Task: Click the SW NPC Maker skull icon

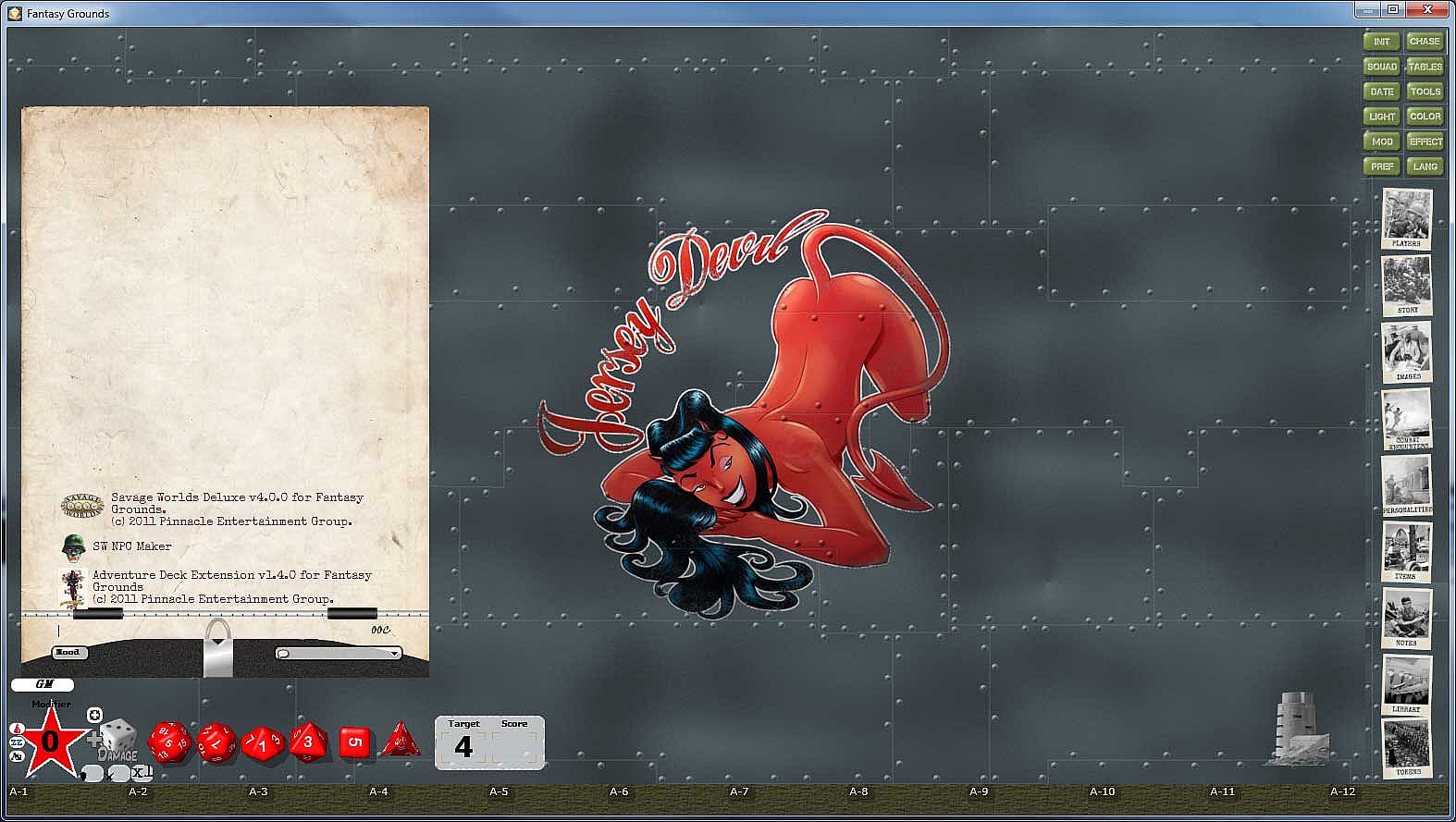Action: coord(72,546)
